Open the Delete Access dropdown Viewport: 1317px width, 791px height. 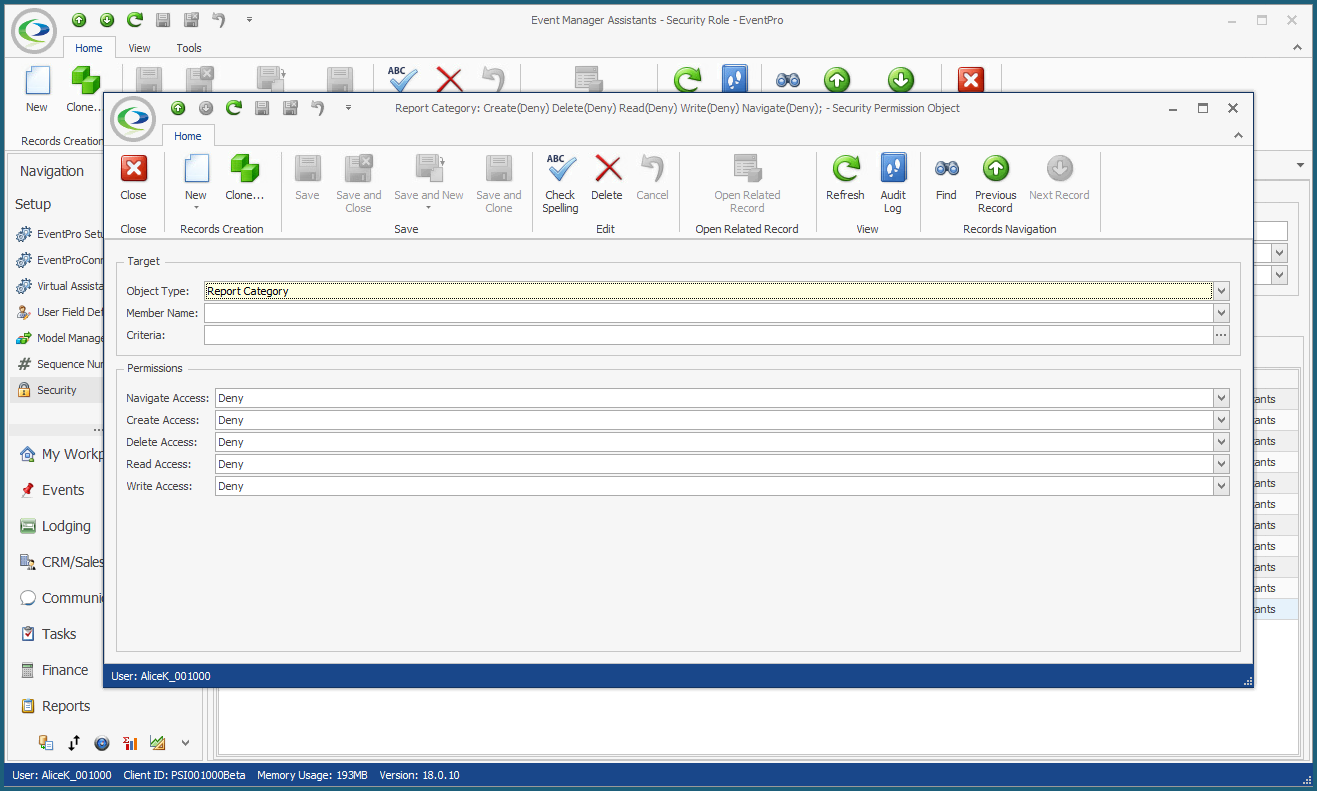[x=1221, y=442]
